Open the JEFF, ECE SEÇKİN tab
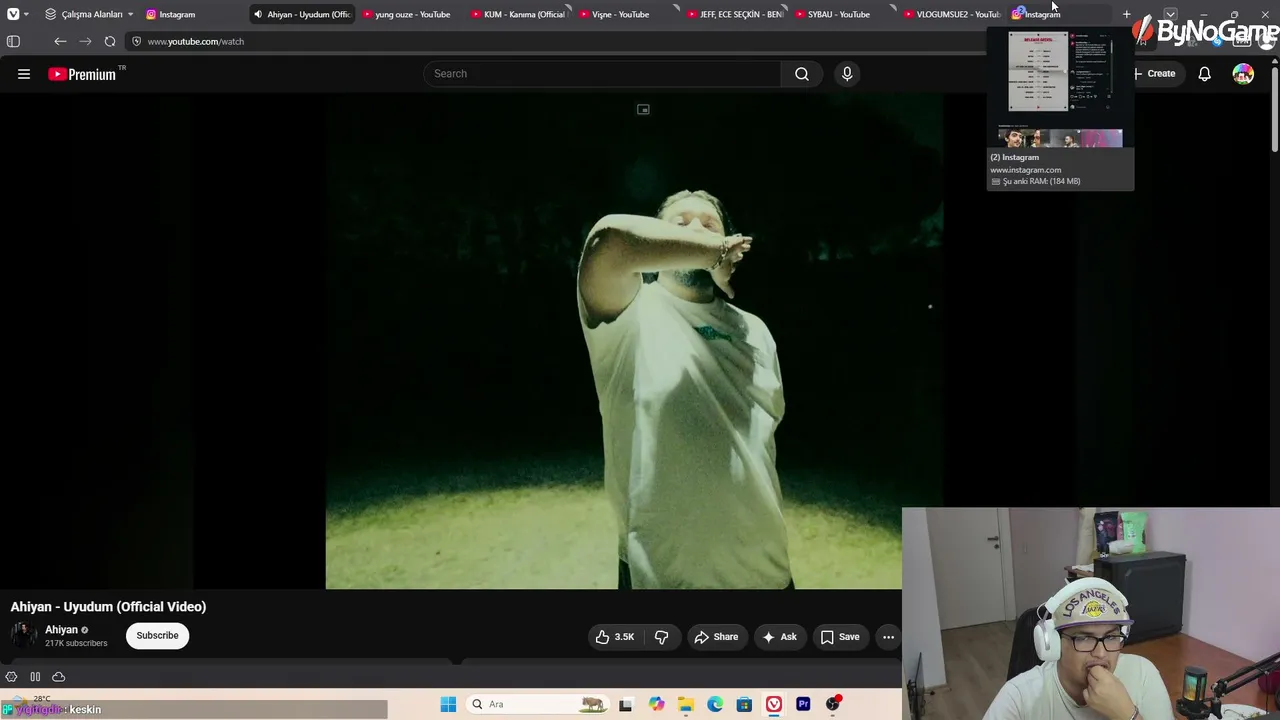The height and width of the screenshot is (720, 1280). 733,14
